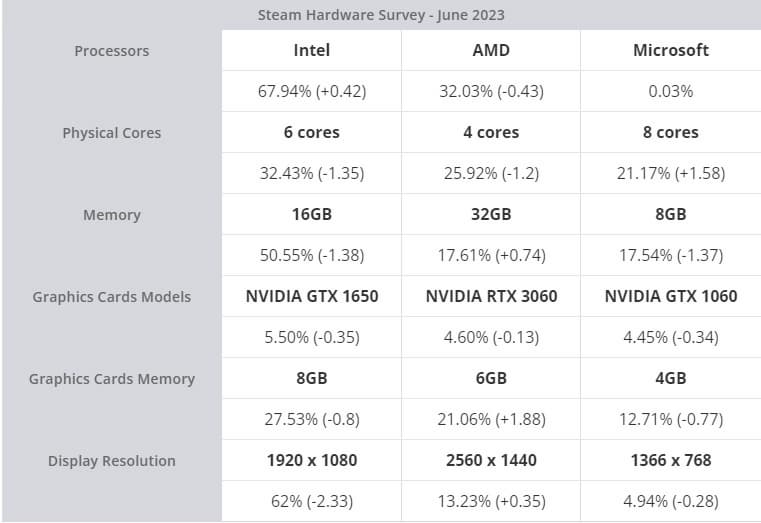Viewport: 761px width, 523px height.
Task: Click the 1920 x 1080 resolution cell
Action: (x=312, y=460)
